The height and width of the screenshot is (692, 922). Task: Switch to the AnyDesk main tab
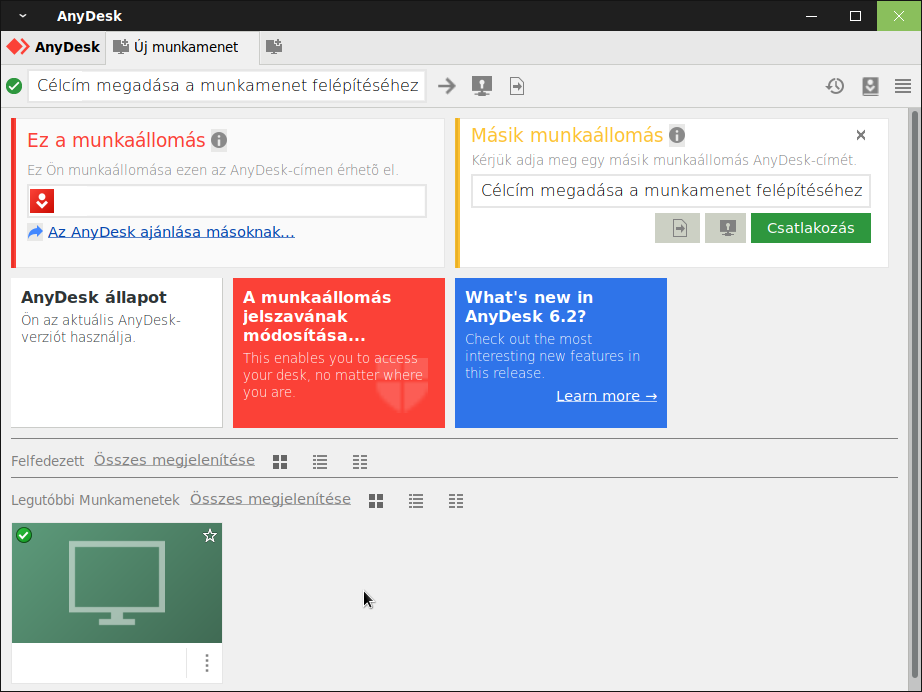(54, 47)
